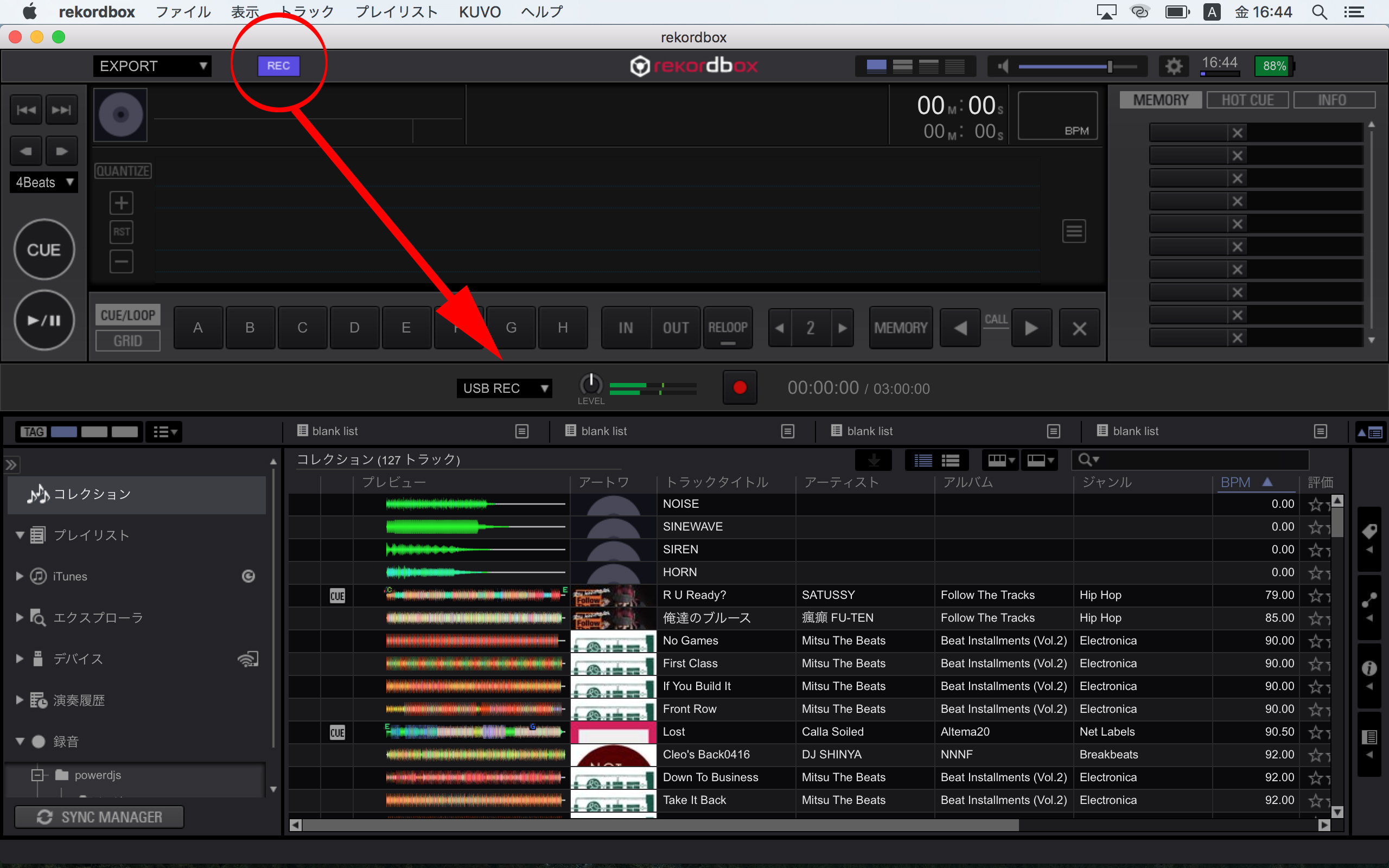Click the plus beat grid zoom icon
1389x868 pixels.
[121, 203]
